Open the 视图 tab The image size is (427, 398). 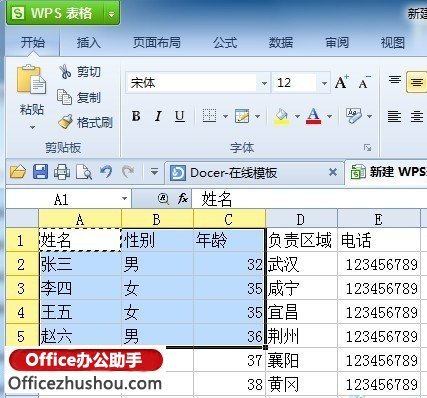pos(393,43)
